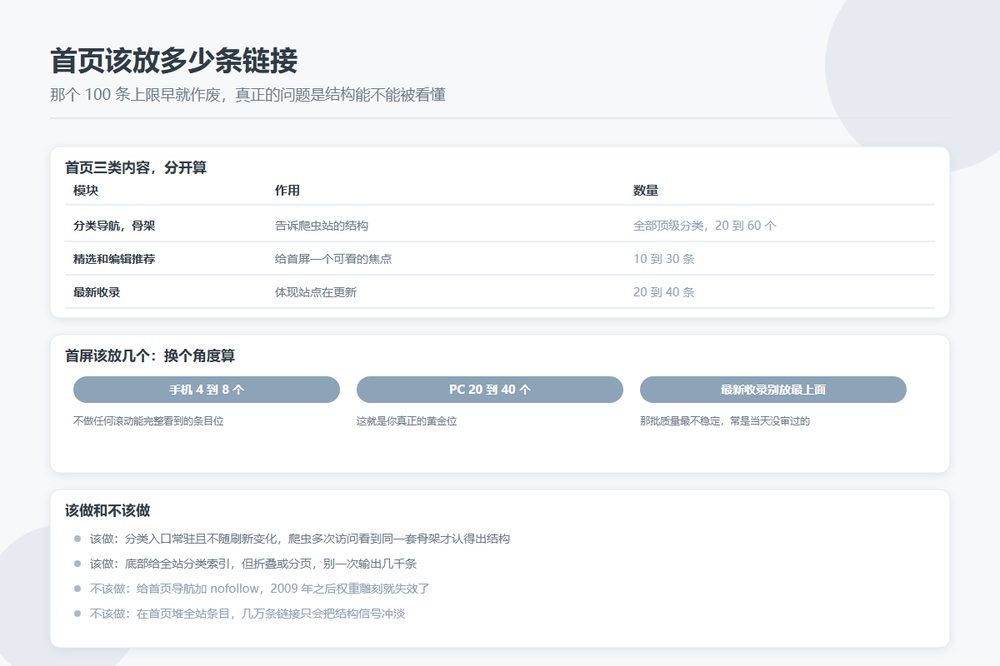Click heading 首屏该放几个：换个角度算
The width and height of the screenshot is (1000, 666).
pyautogui.click(x=150, y=356)
